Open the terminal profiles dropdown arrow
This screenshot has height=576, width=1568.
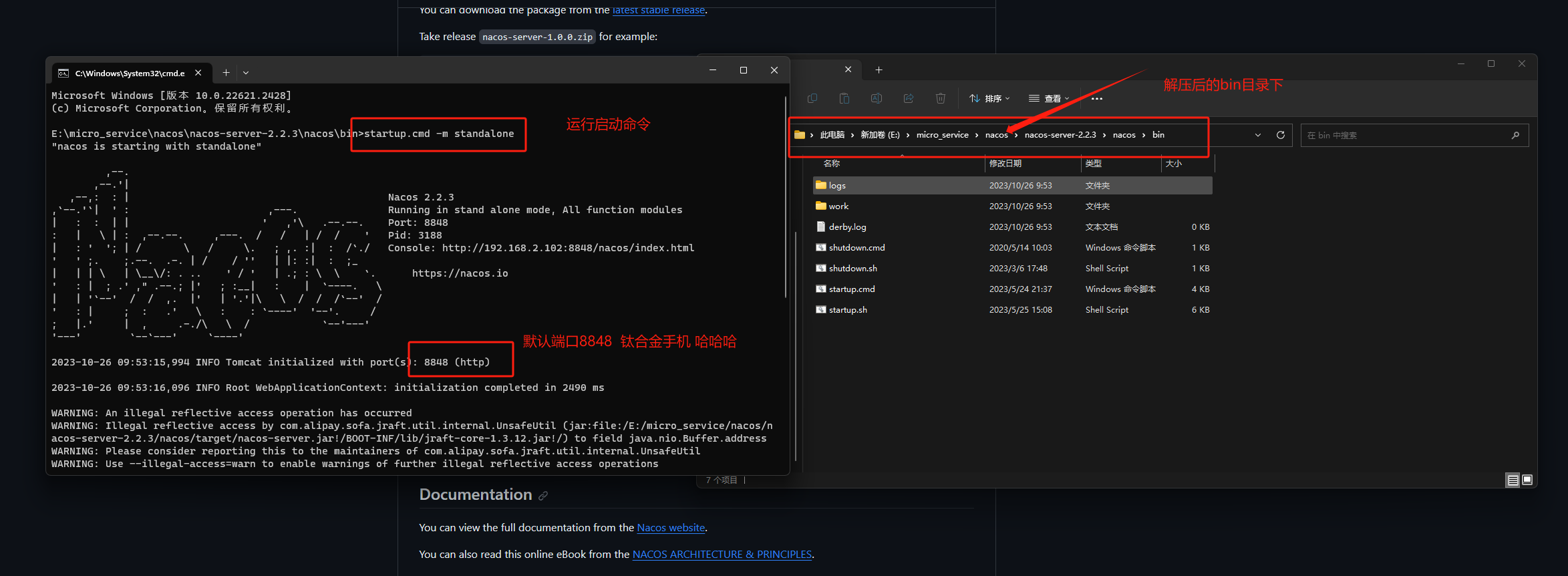246,72
